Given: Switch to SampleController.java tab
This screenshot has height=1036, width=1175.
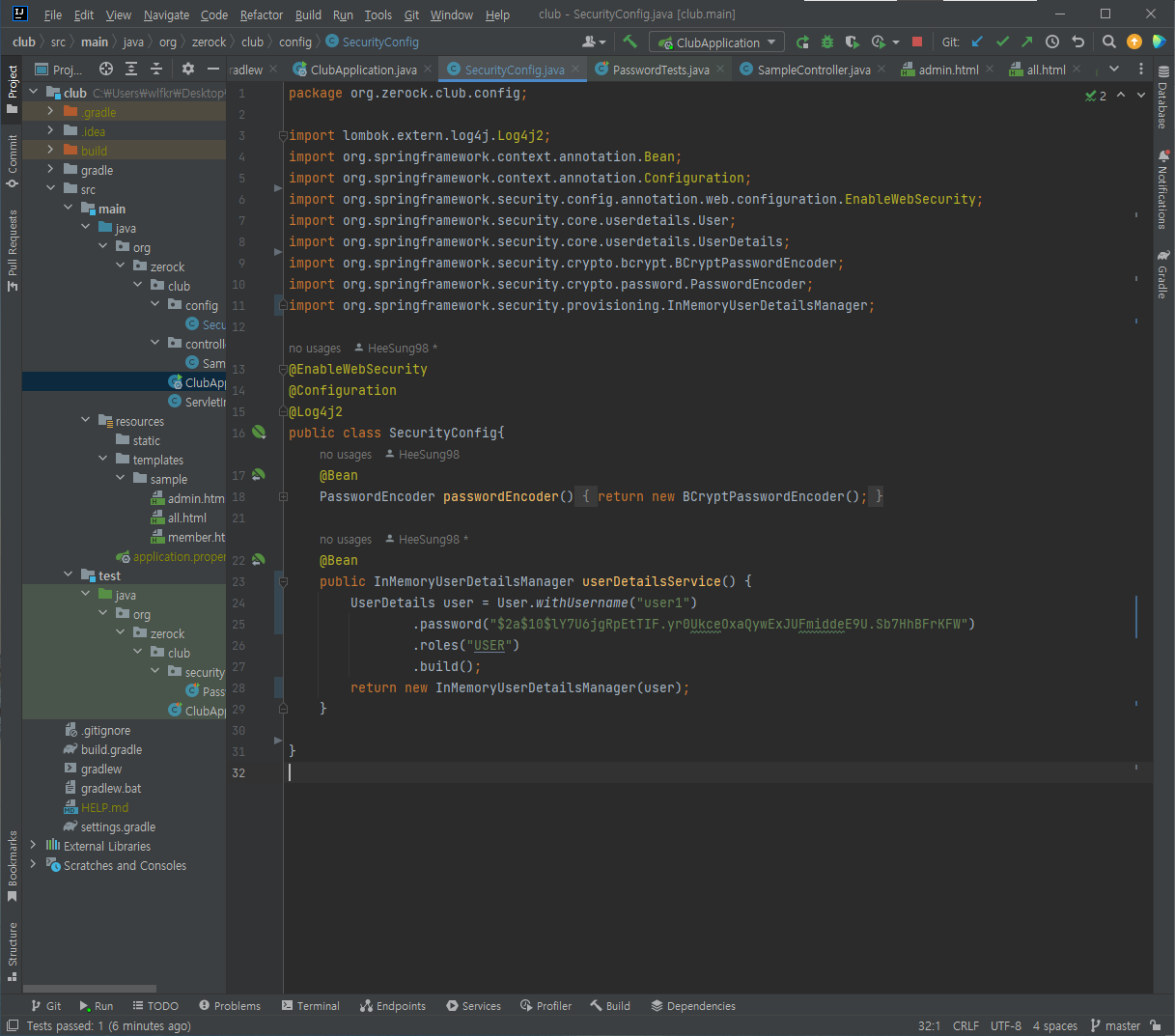Looking at the screenshot, I should 813,70.
